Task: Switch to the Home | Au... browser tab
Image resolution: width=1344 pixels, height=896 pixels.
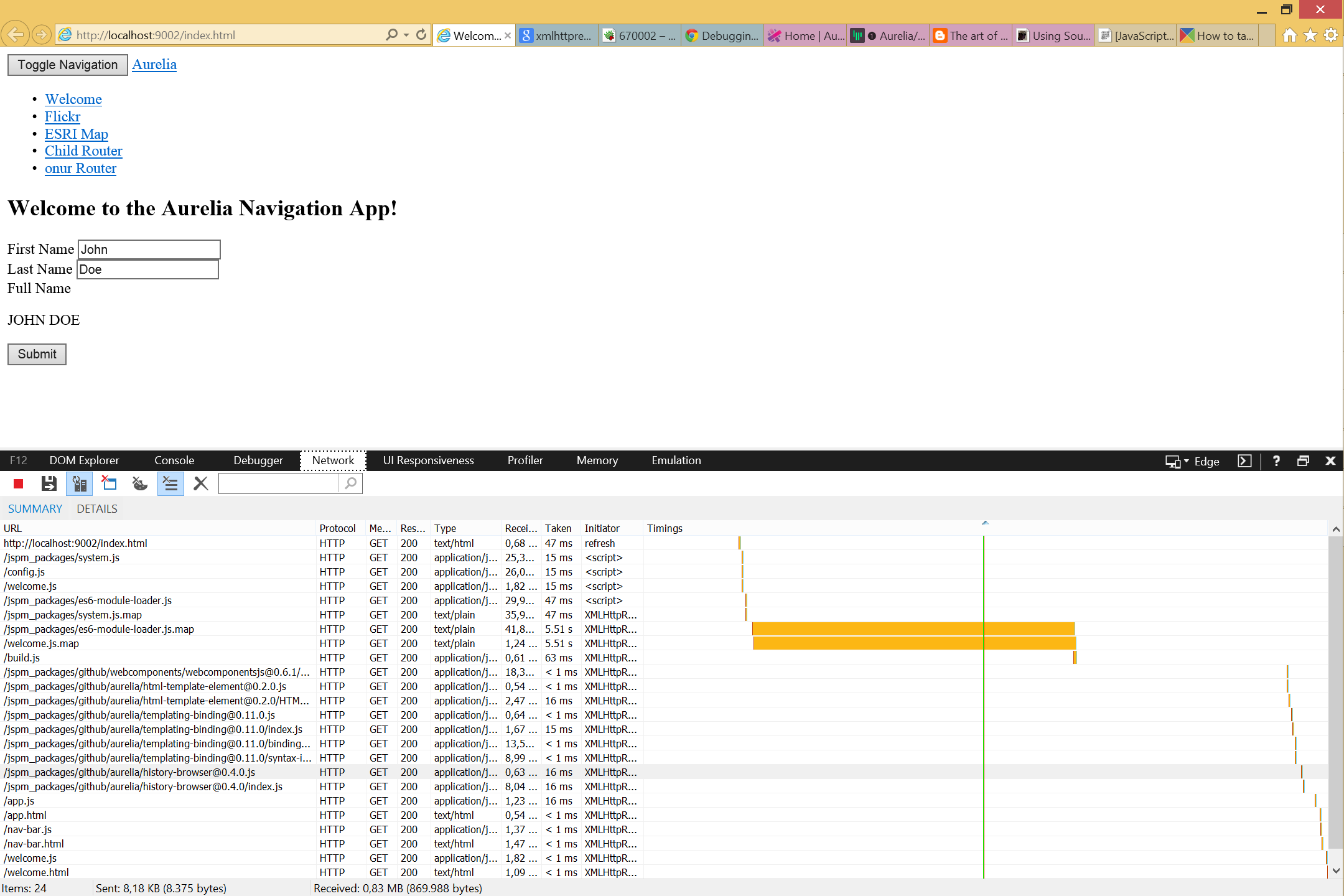Action: 805,35
